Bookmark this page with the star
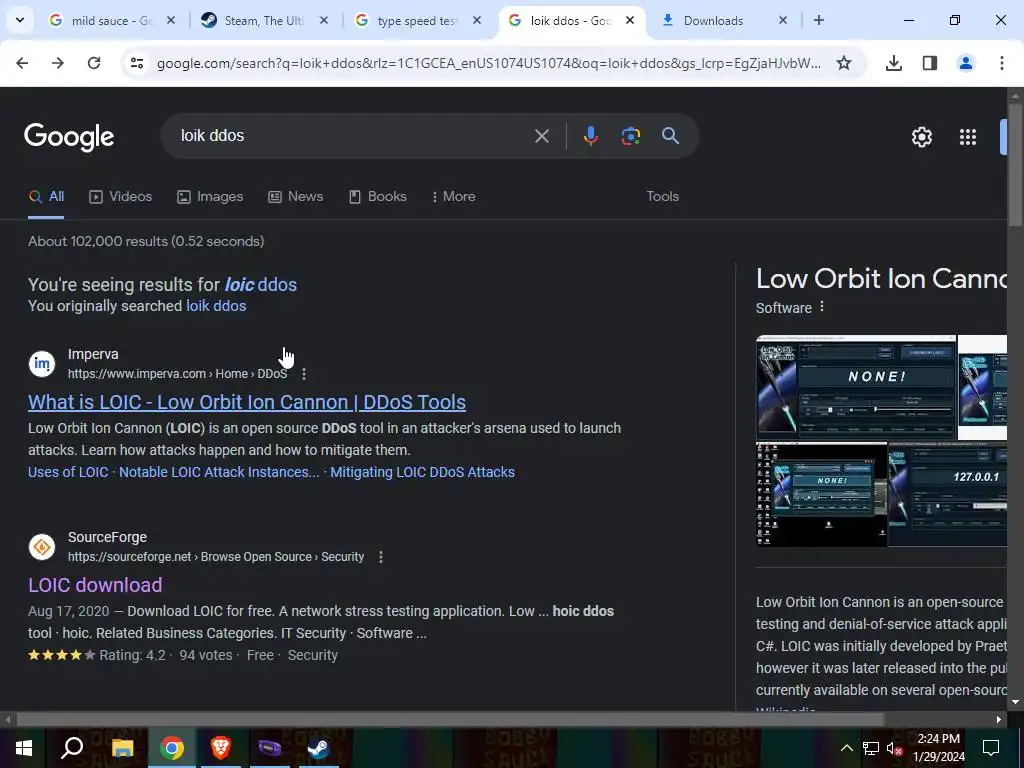Viewport: 1024px width, 768px height. pyautogui.click(x=844, y=63)
